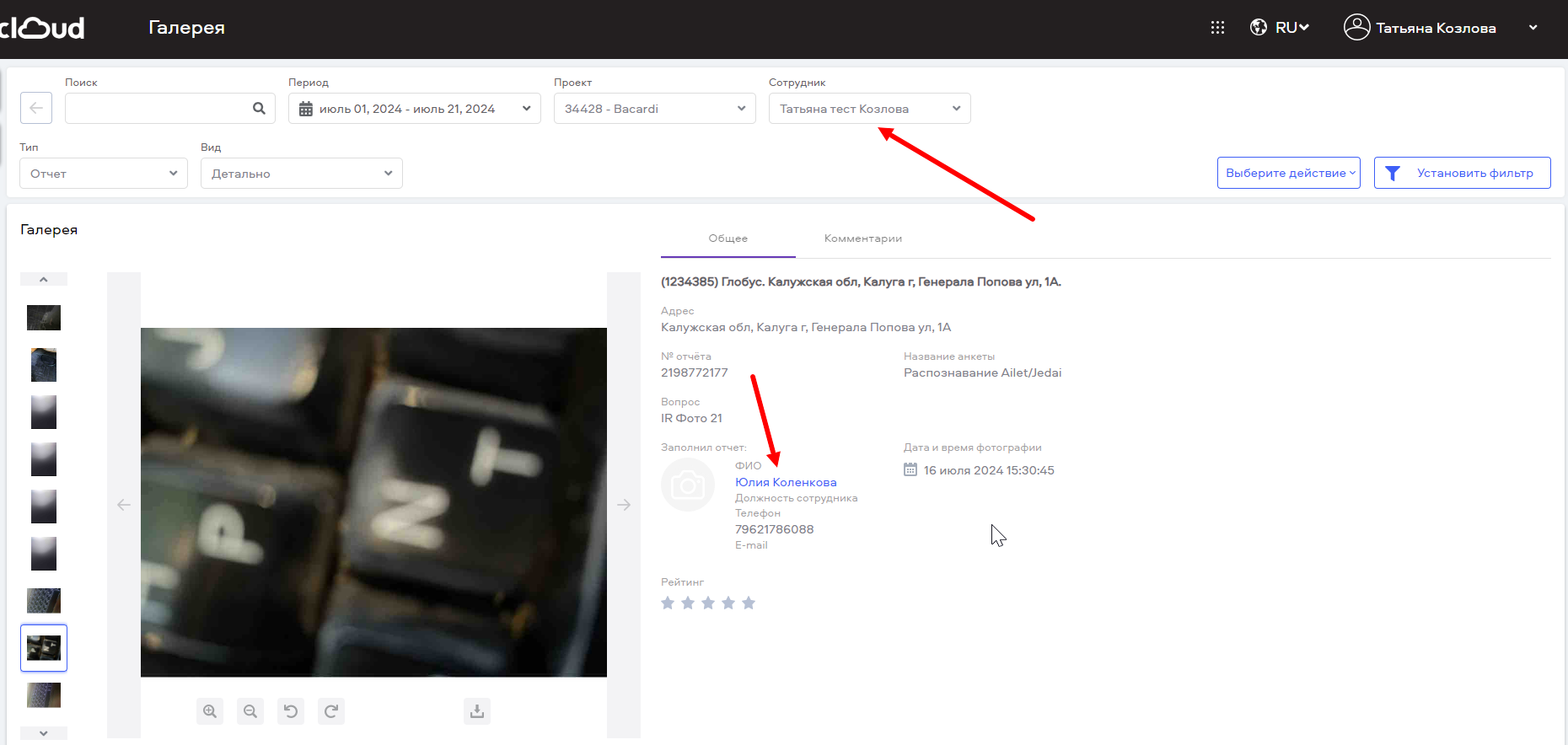Click the back arrow button near search

tap(36, 108)
